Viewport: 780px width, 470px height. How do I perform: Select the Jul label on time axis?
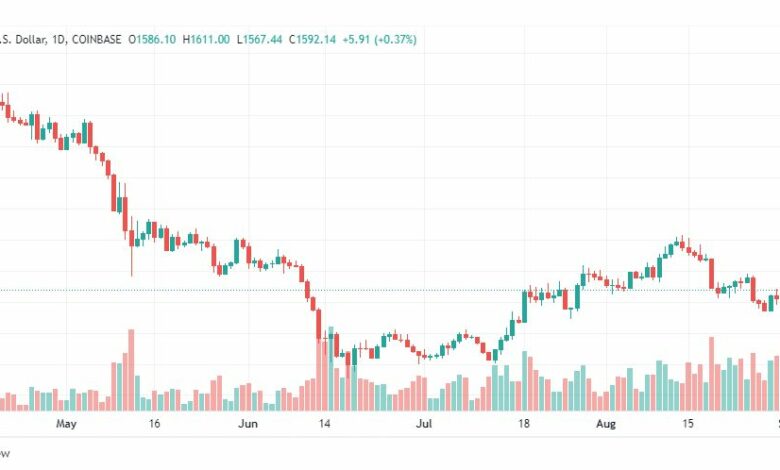click(x=424, y=424)
